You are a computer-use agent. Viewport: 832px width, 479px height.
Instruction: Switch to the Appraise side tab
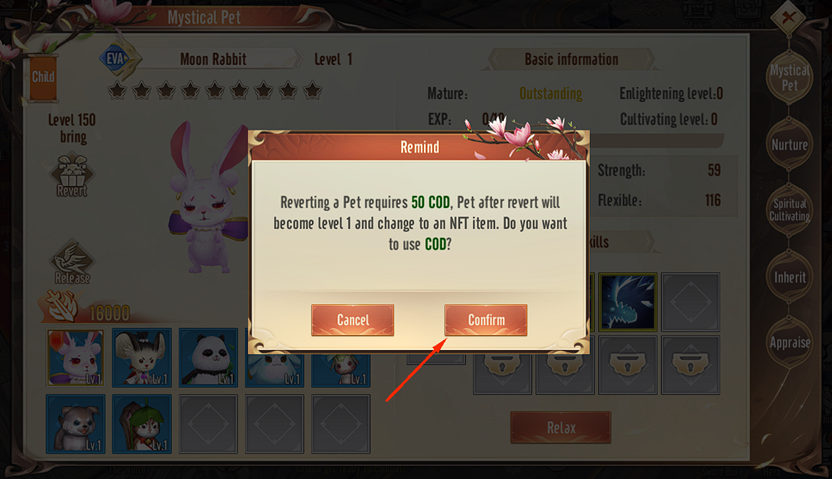(790, 343)
